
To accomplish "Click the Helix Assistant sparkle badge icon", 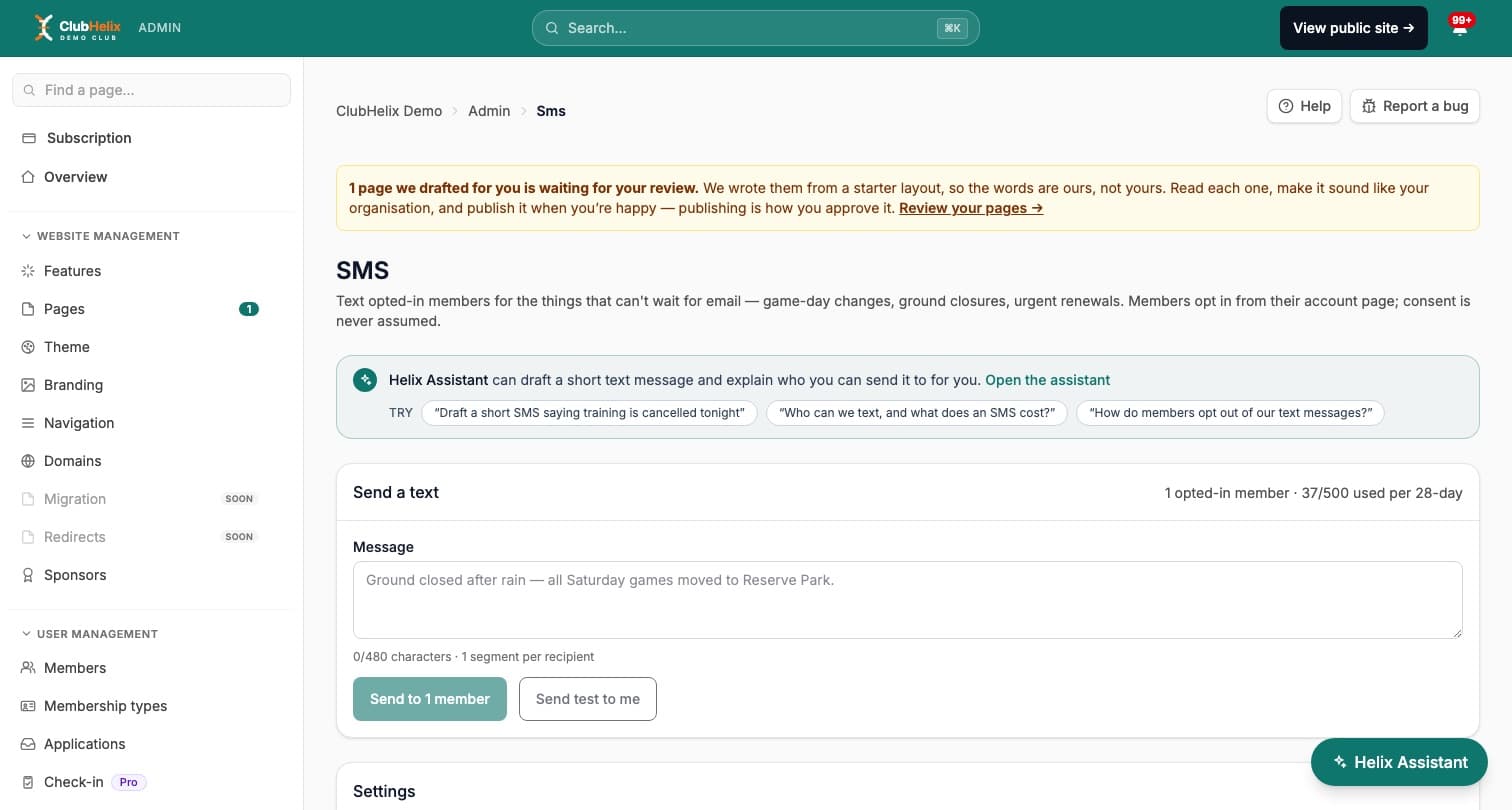I will [365, 380].
